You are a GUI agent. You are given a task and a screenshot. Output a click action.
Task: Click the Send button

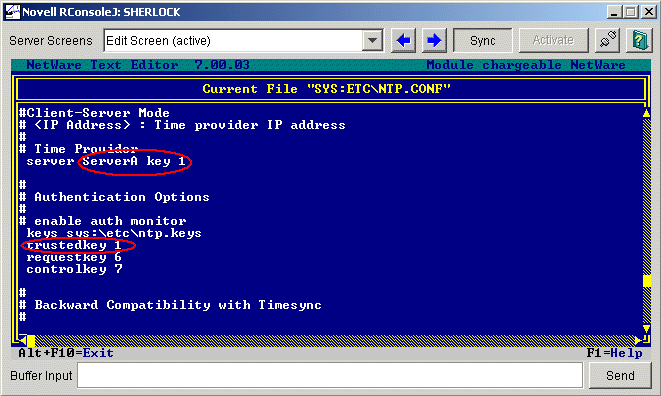click(x=620, y=375)
